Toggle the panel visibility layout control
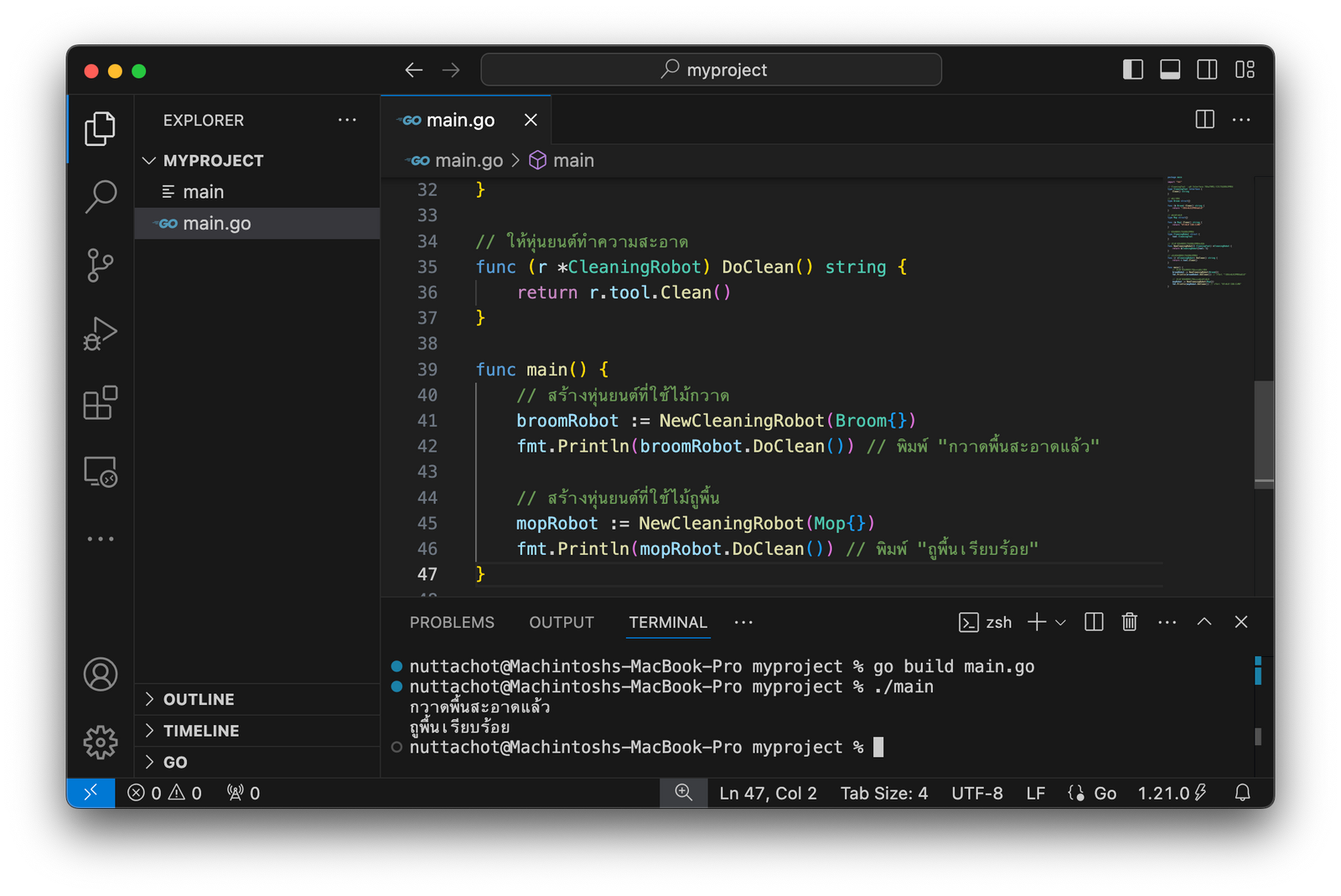The width and height of the screenshot is (1341, 896). pyautogui.click(x=1169, y=70)
